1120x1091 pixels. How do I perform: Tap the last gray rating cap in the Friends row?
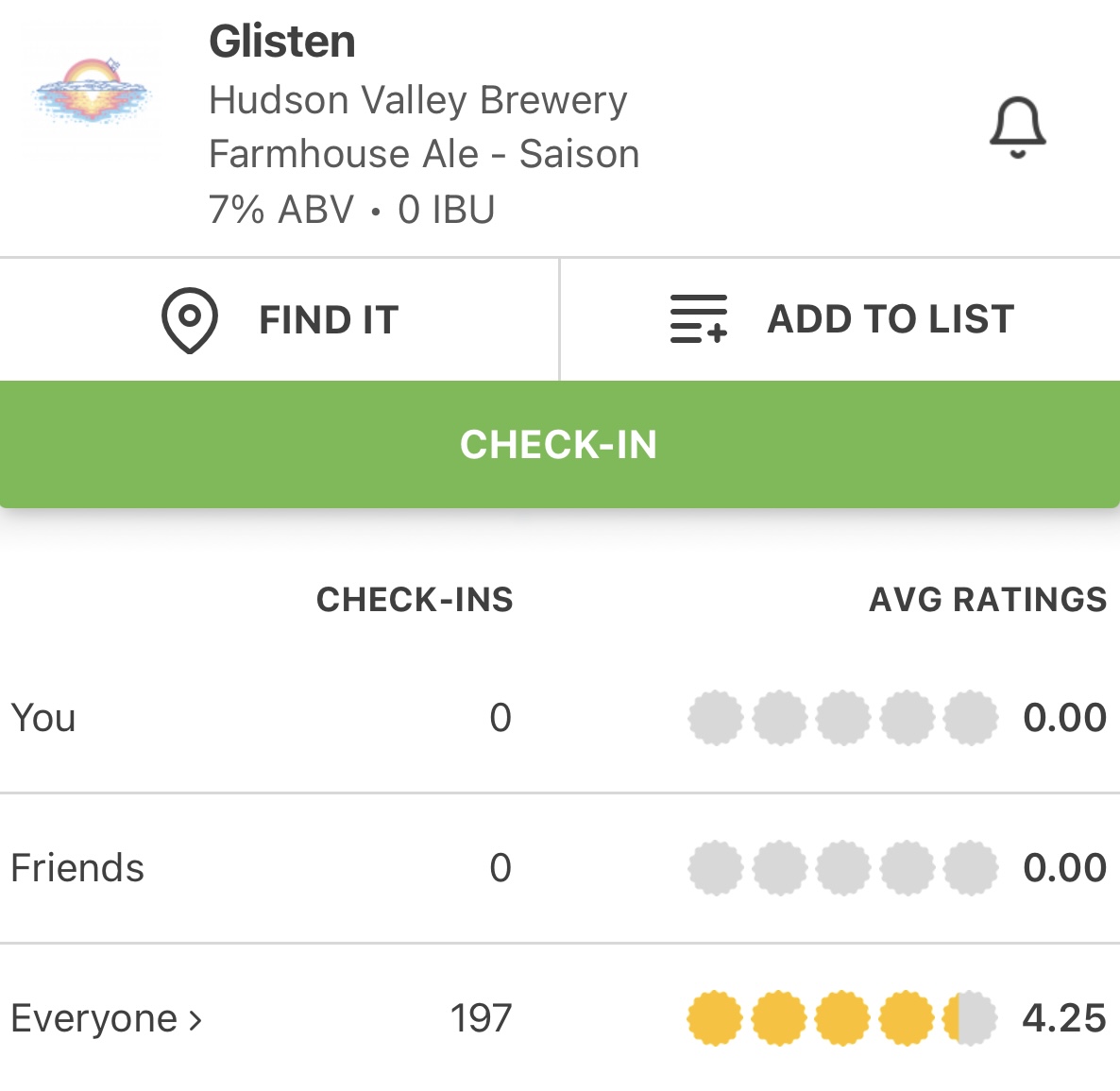970,868
